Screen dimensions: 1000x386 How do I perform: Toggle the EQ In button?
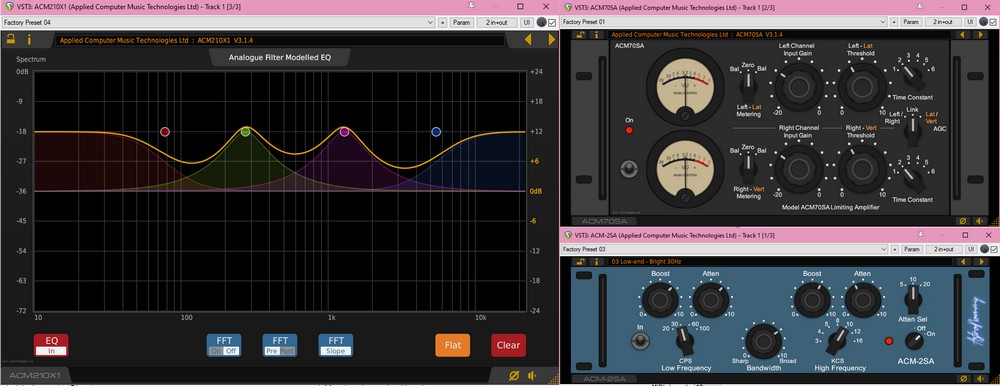[x=50, y=345]
